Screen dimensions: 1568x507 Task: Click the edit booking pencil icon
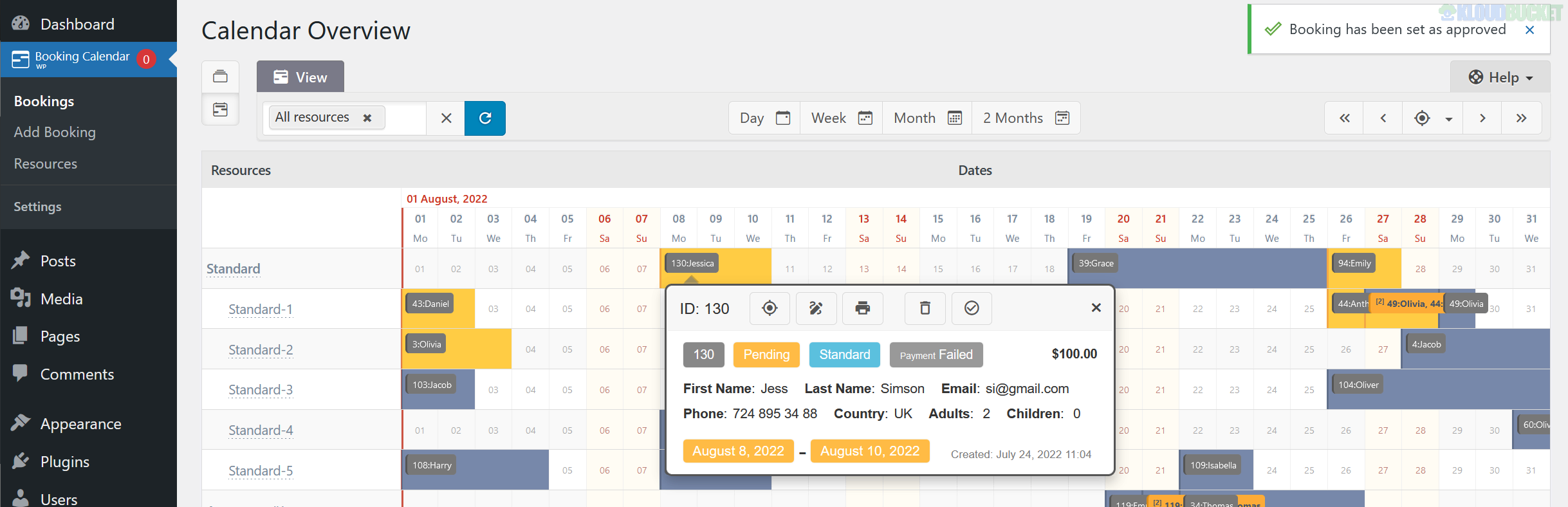pos(816,308)
